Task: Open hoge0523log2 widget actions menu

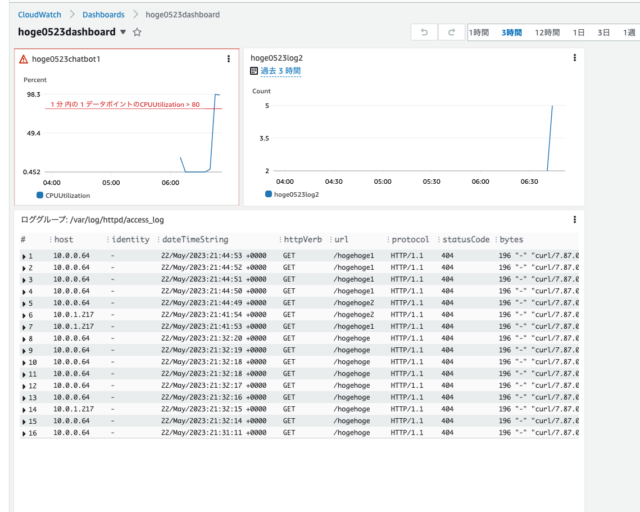Action: click(x=575, y=58)
